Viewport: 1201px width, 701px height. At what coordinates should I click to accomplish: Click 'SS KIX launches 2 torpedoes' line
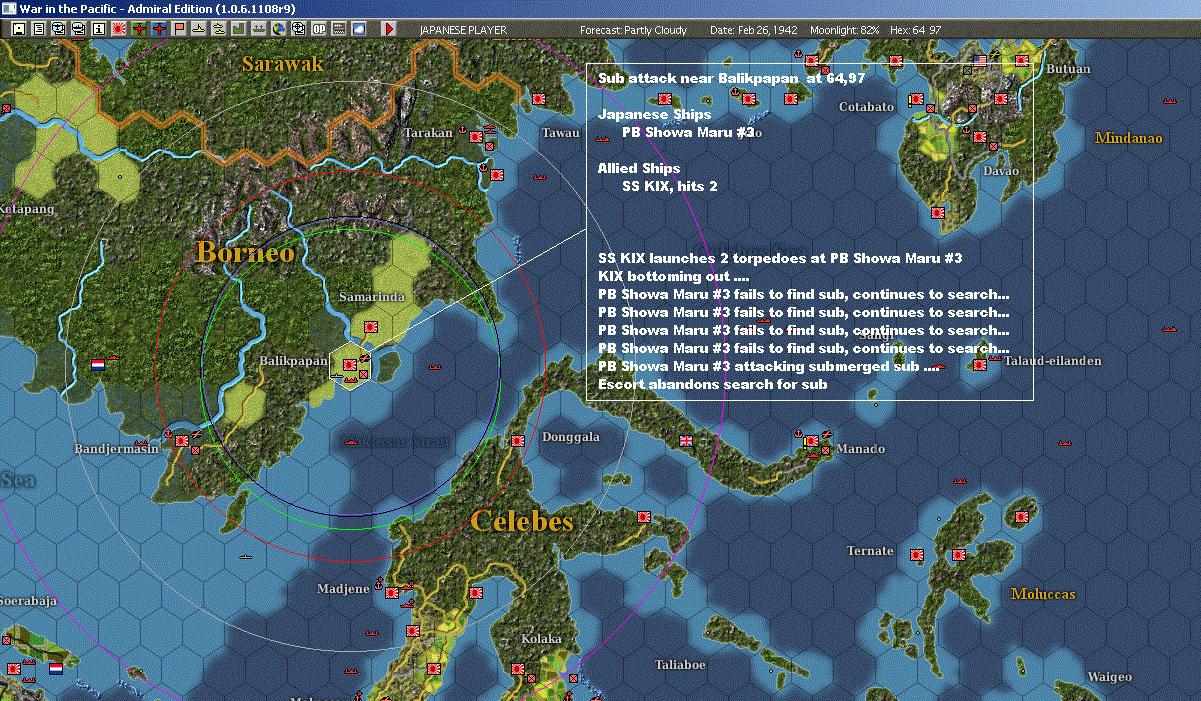[780, 258]
